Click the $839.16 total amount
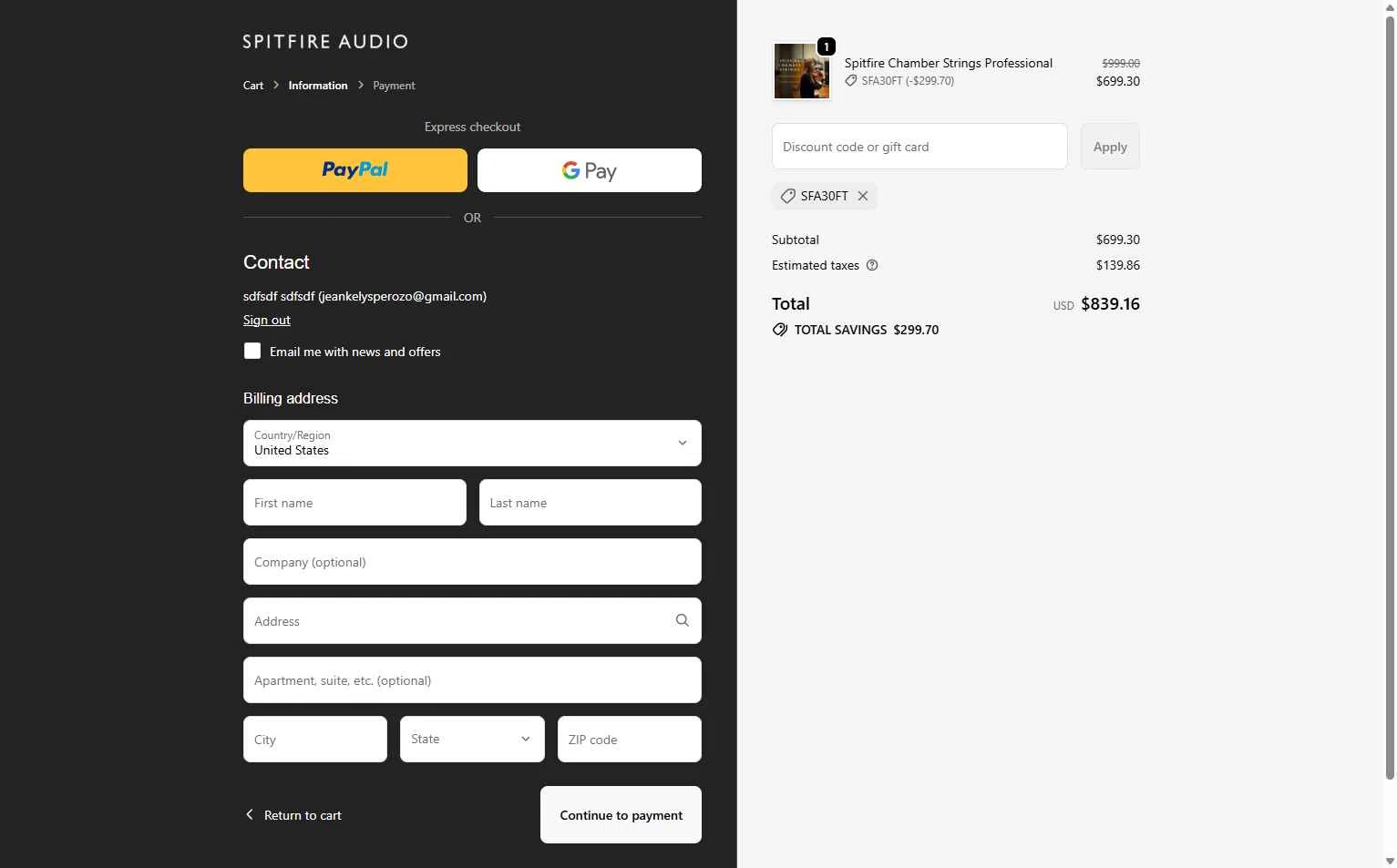The height and width of the screenshot is (868, 1397). [1110, 304]
